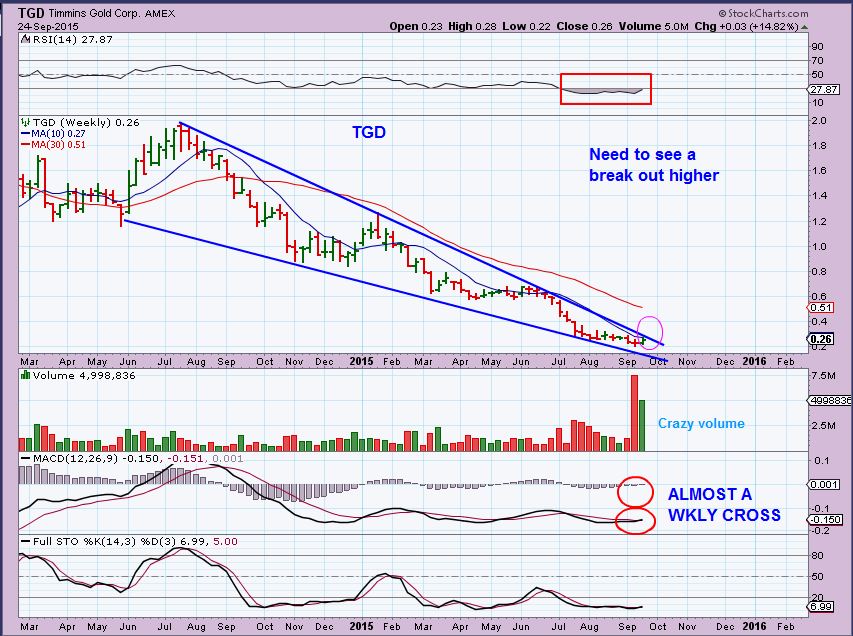
Task: Click the 4998836 volume tag on right axis
Action: 831,400
